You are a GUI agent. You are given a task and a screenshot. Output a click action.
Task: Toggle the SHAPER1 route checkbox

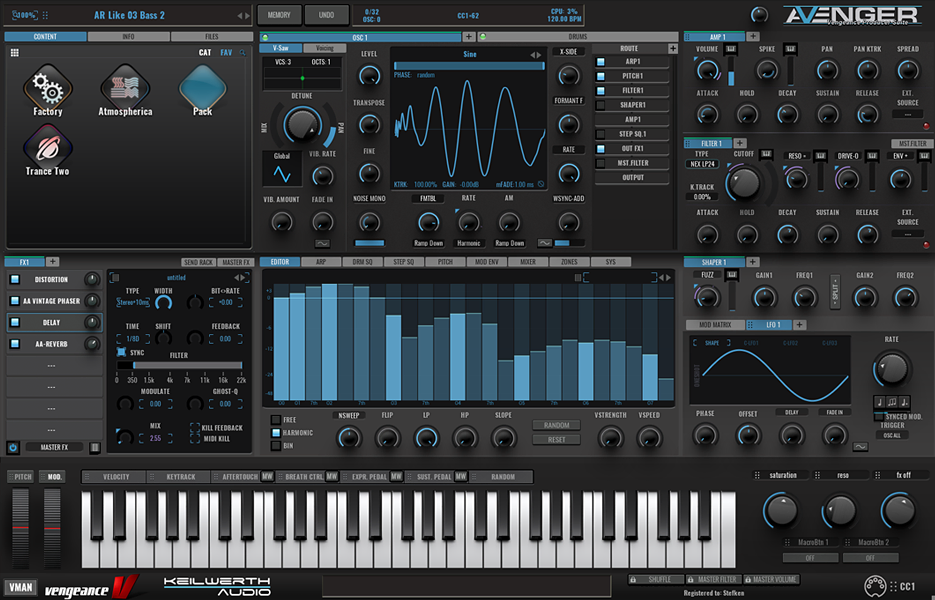point(600,105)
